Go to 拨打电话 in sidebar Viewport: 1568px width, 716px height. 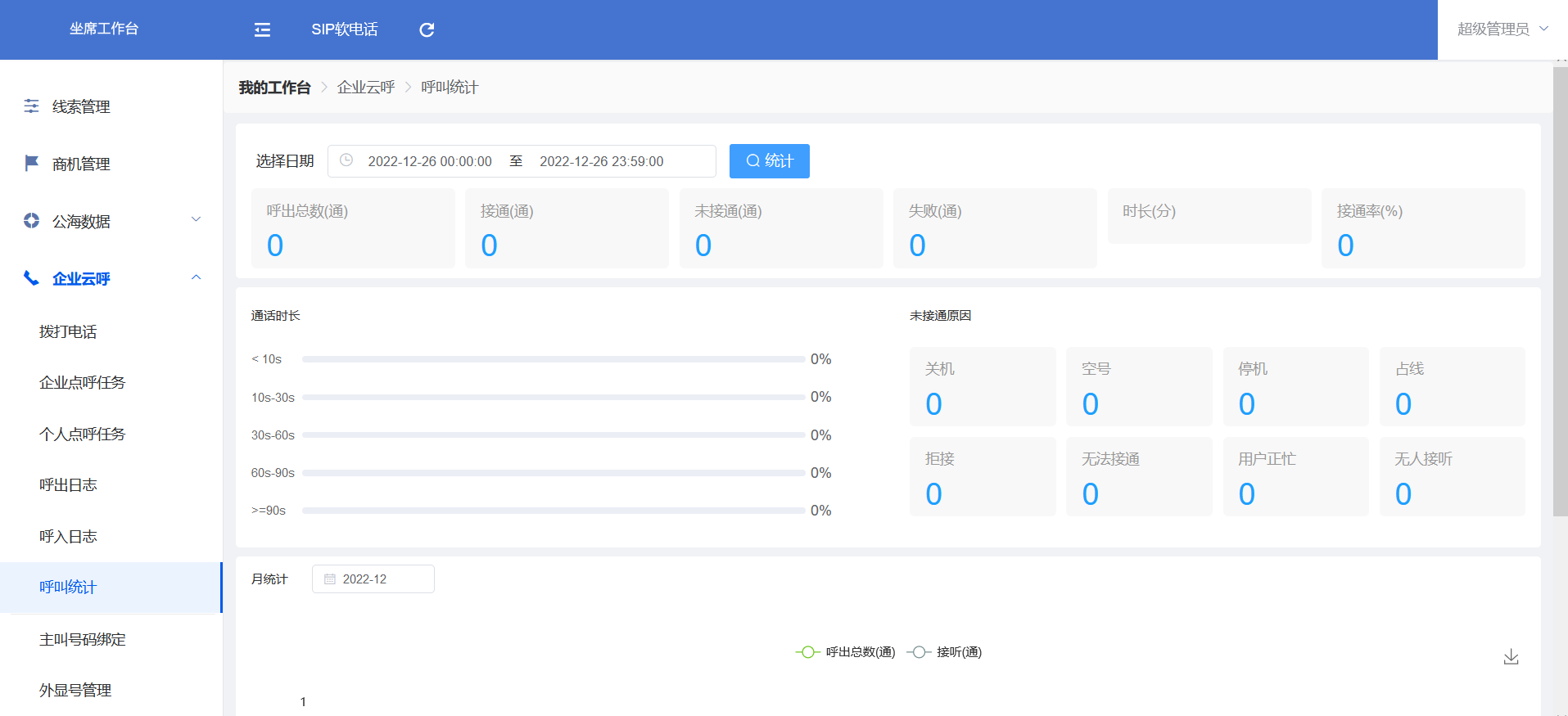(68, 332)
